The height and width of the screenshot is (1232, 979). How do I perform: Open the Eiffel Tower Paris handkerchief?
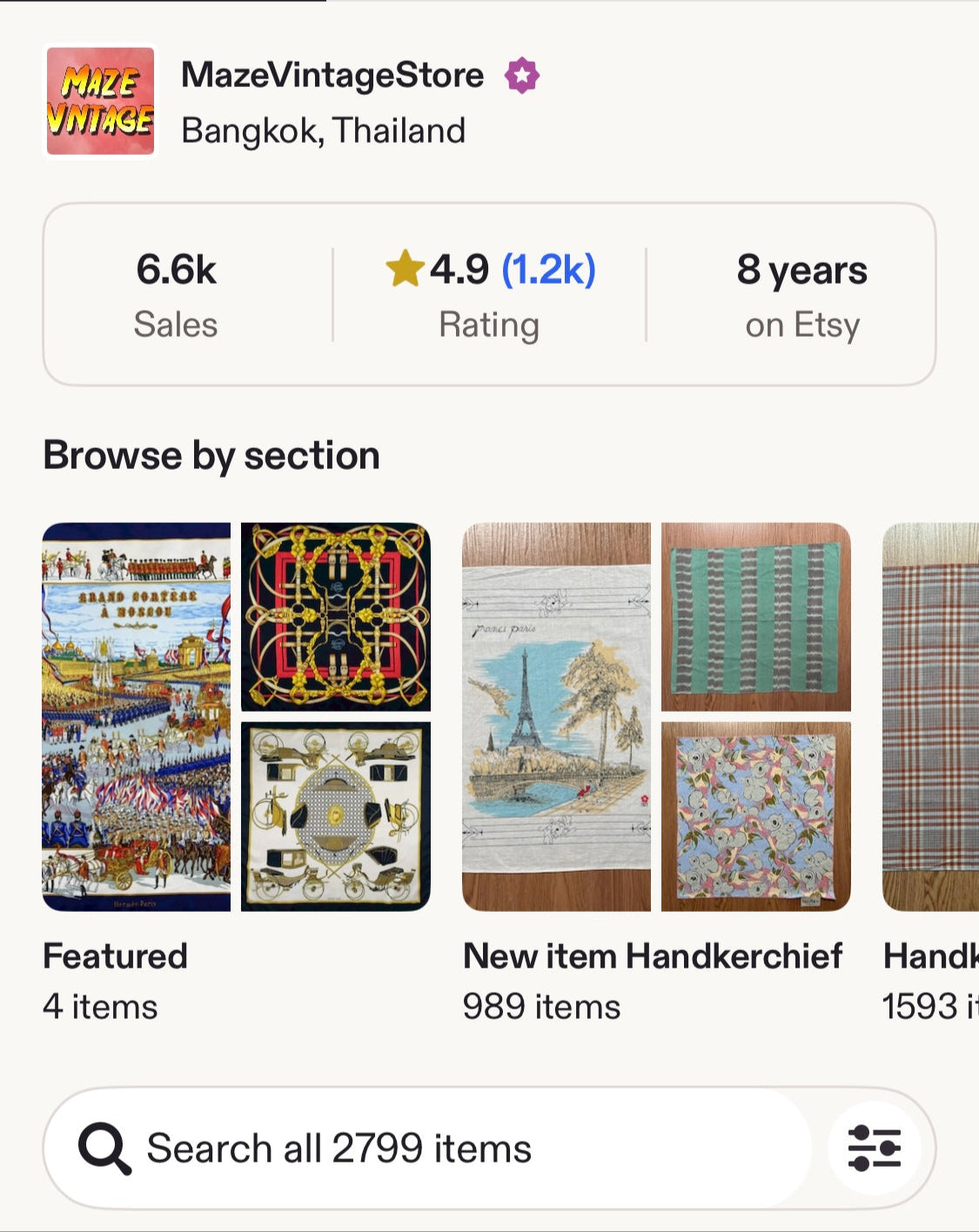(x=556, y=716)
